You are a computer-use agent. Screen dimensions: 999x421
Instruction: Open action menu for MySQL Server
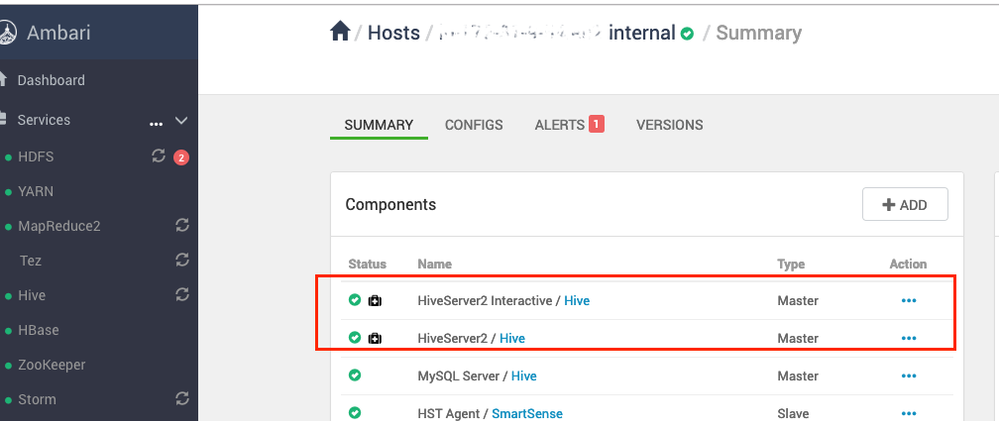pos(908,376)
